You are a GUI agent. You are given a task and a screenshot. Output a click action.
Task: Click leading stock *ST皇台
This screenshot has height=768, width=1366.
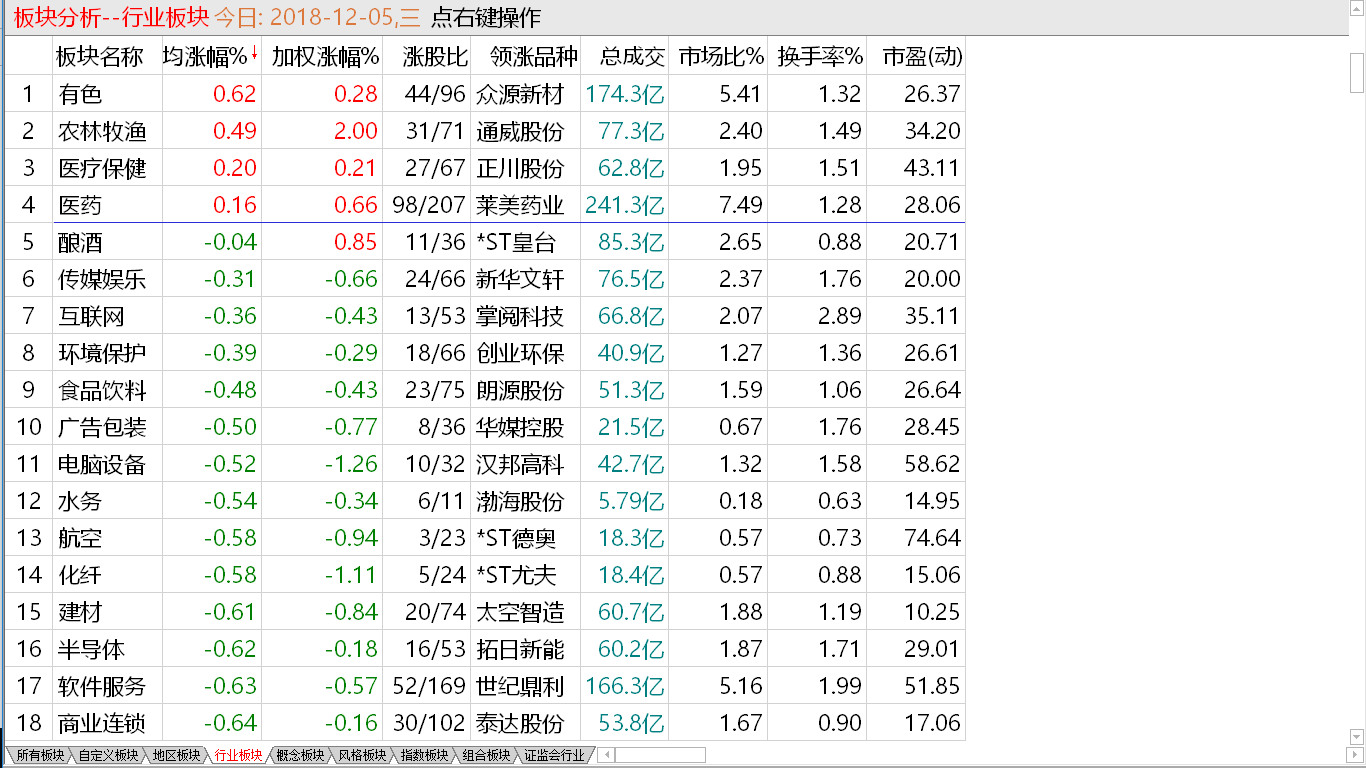(516, 242)
